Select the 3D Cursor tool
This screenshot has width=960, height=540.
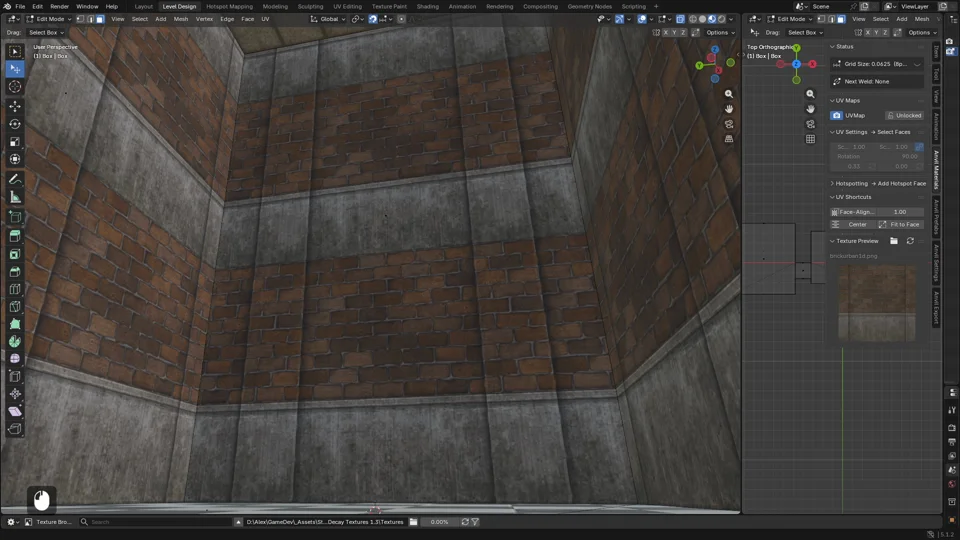(15, 86)
